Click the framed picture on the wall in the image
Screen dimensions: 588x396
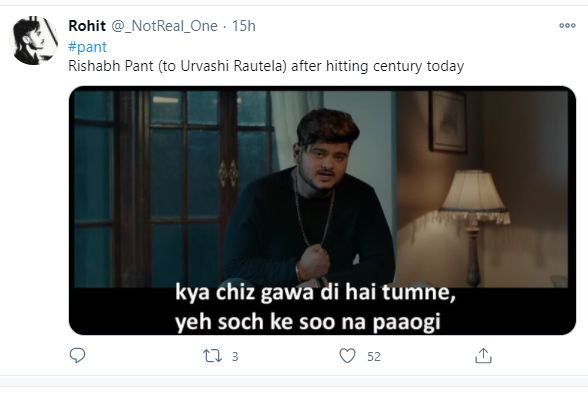click(x=448, y=122)
